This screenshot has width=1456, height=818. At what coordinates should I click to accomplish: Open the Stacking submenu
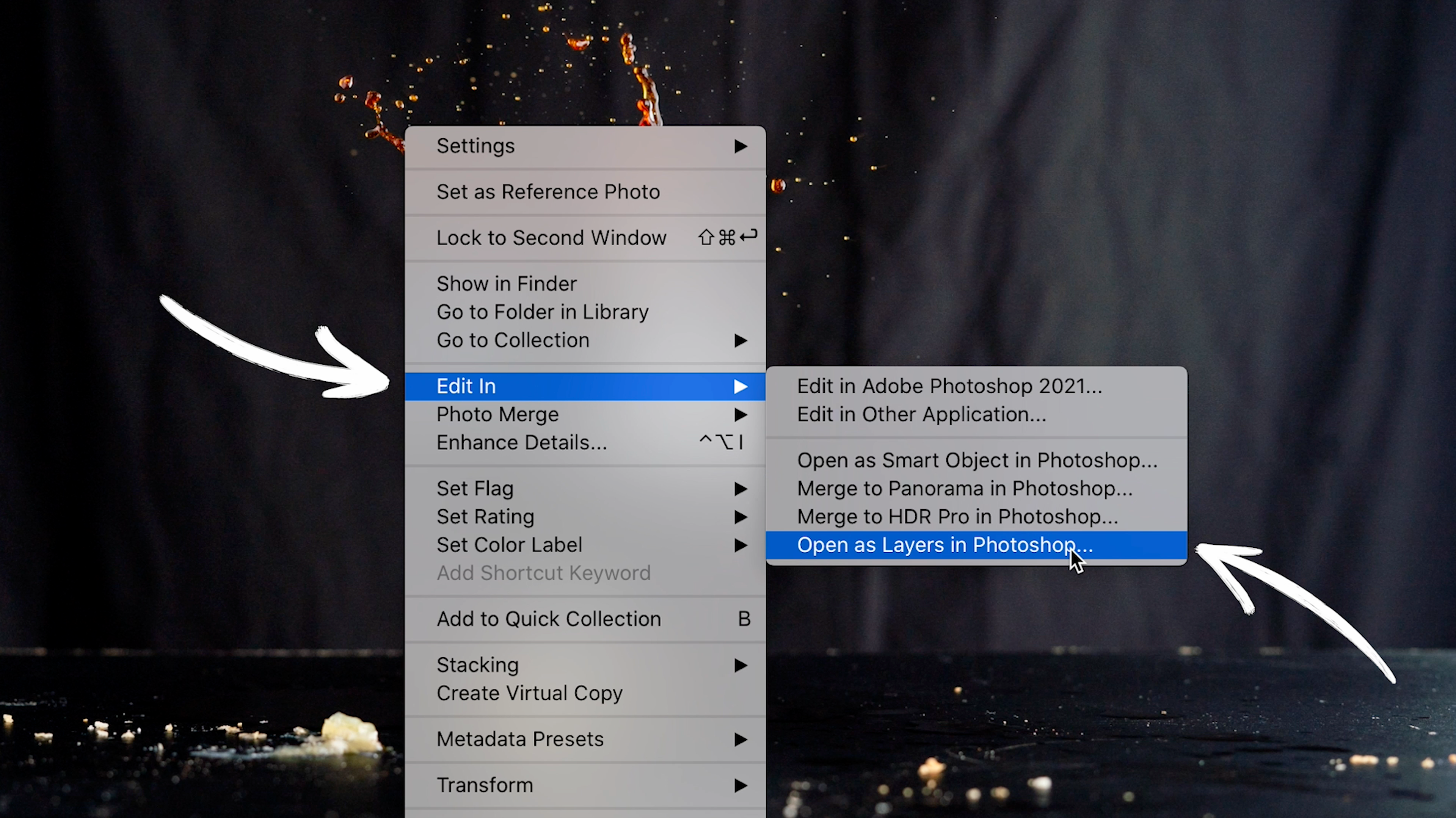[585, 665]
